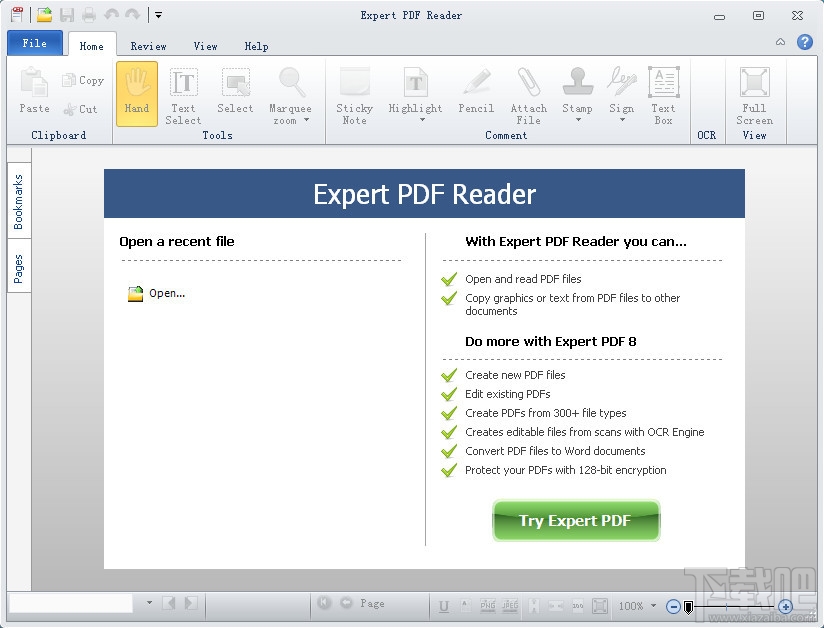Viewport: 824px width, 628px height.
Task: Expand the search field dropdown arrow
Action: 149,603
